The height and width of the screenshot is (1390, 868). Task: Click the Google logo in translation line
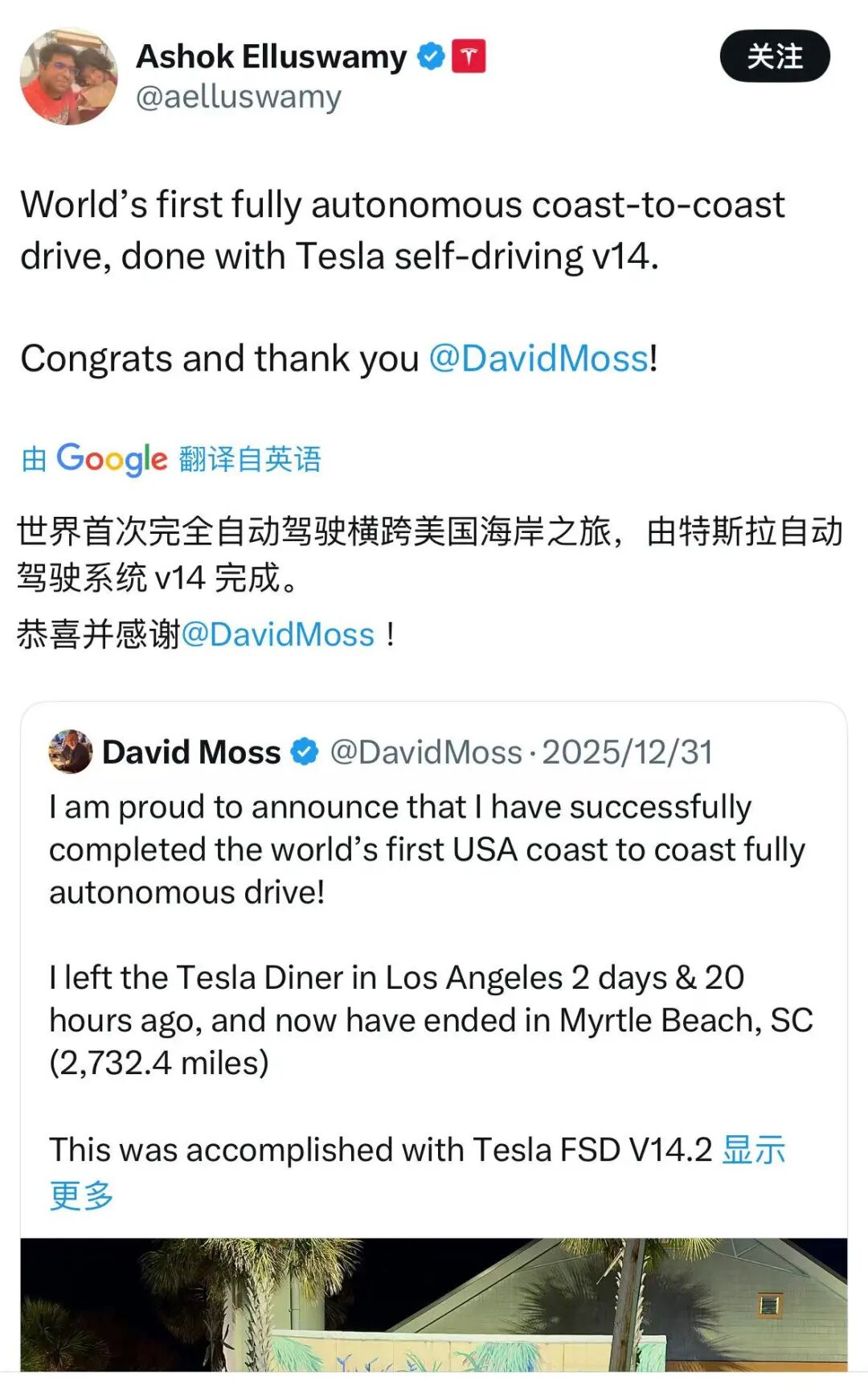coord(112,459)
